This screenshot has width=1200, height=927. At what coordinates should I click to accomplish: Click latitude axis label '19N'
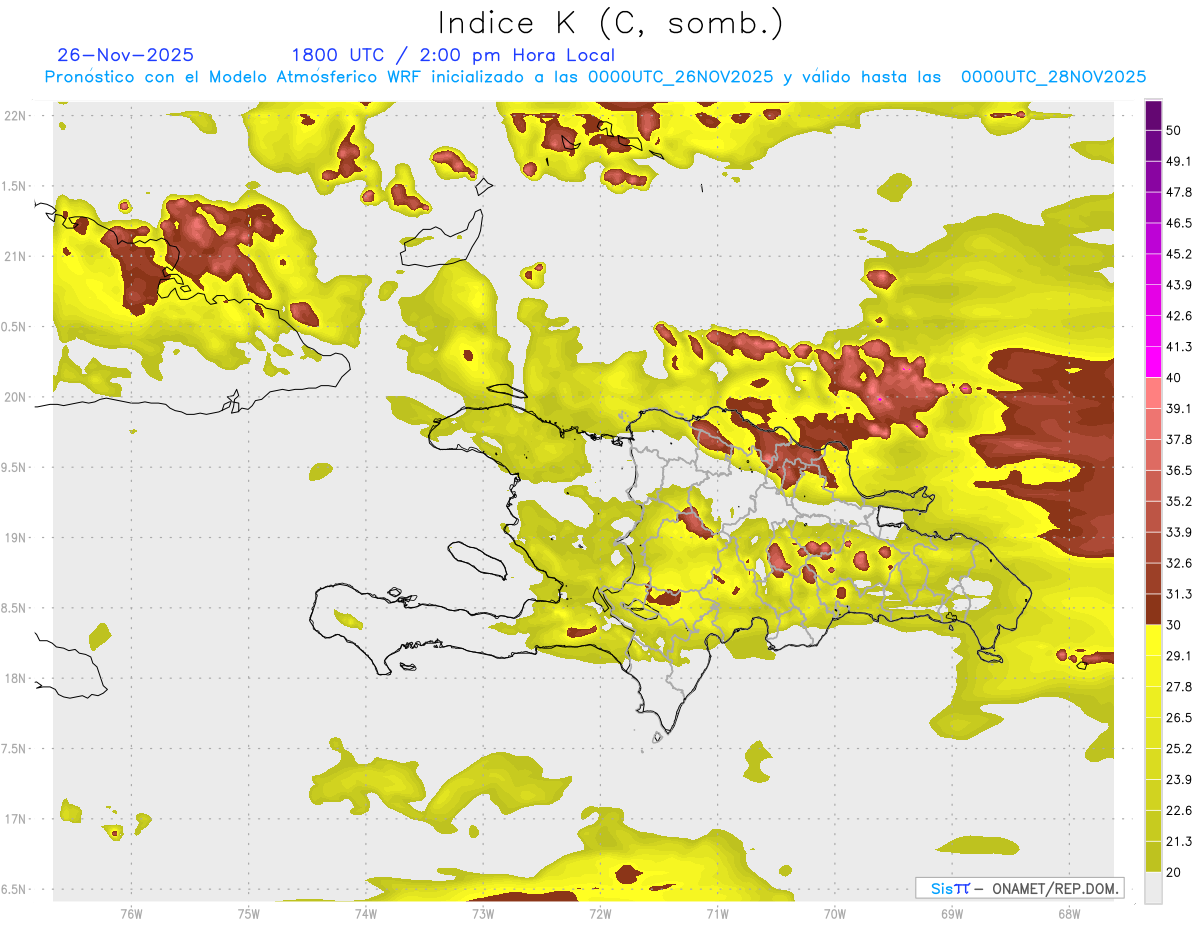[15, 538]
